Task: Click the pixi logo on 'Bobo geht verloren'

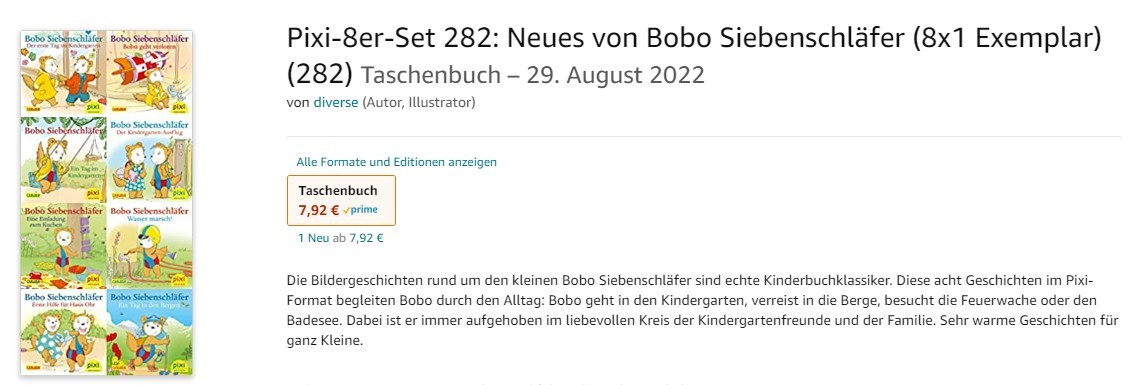Action: click(x=179, y=106)
